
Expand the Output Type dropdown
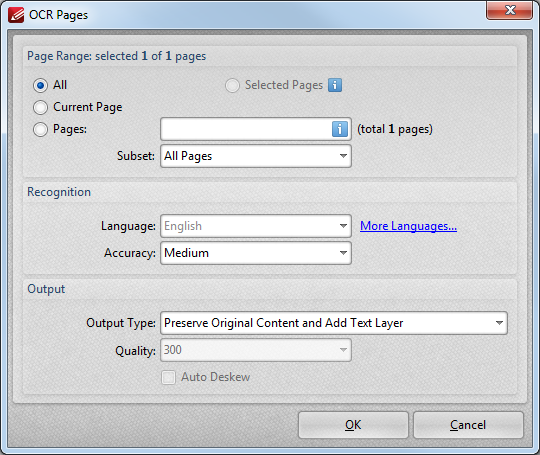point(334,323)
